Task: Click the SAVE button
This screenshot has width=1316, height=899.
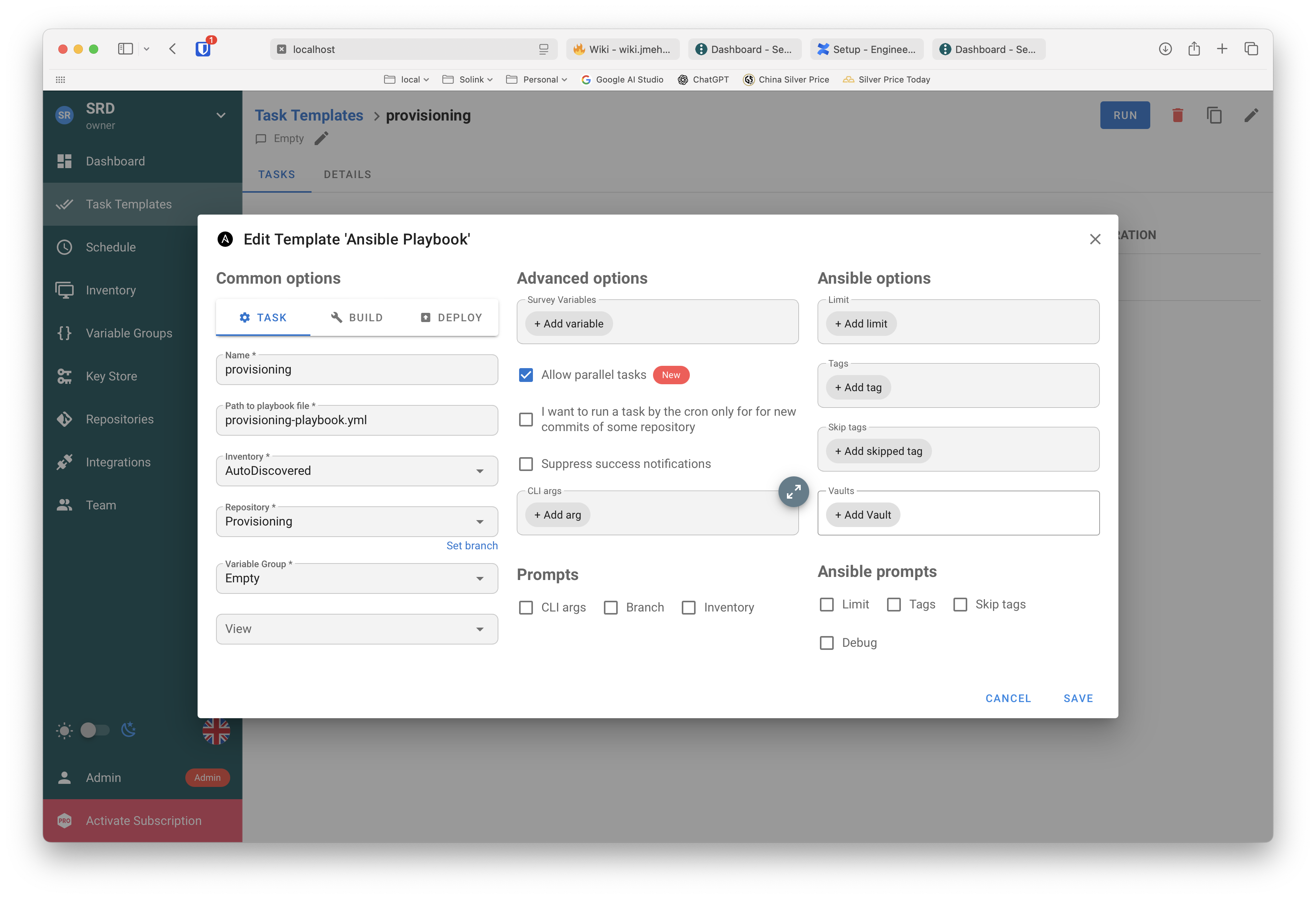Action: point(1078,699)
